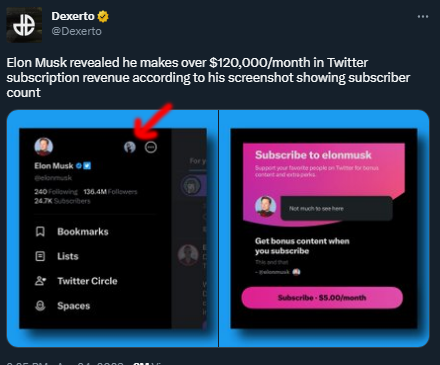This screenshot has height=365, width=440.
Task: Click the Dexerto display name
Action: 73,16
